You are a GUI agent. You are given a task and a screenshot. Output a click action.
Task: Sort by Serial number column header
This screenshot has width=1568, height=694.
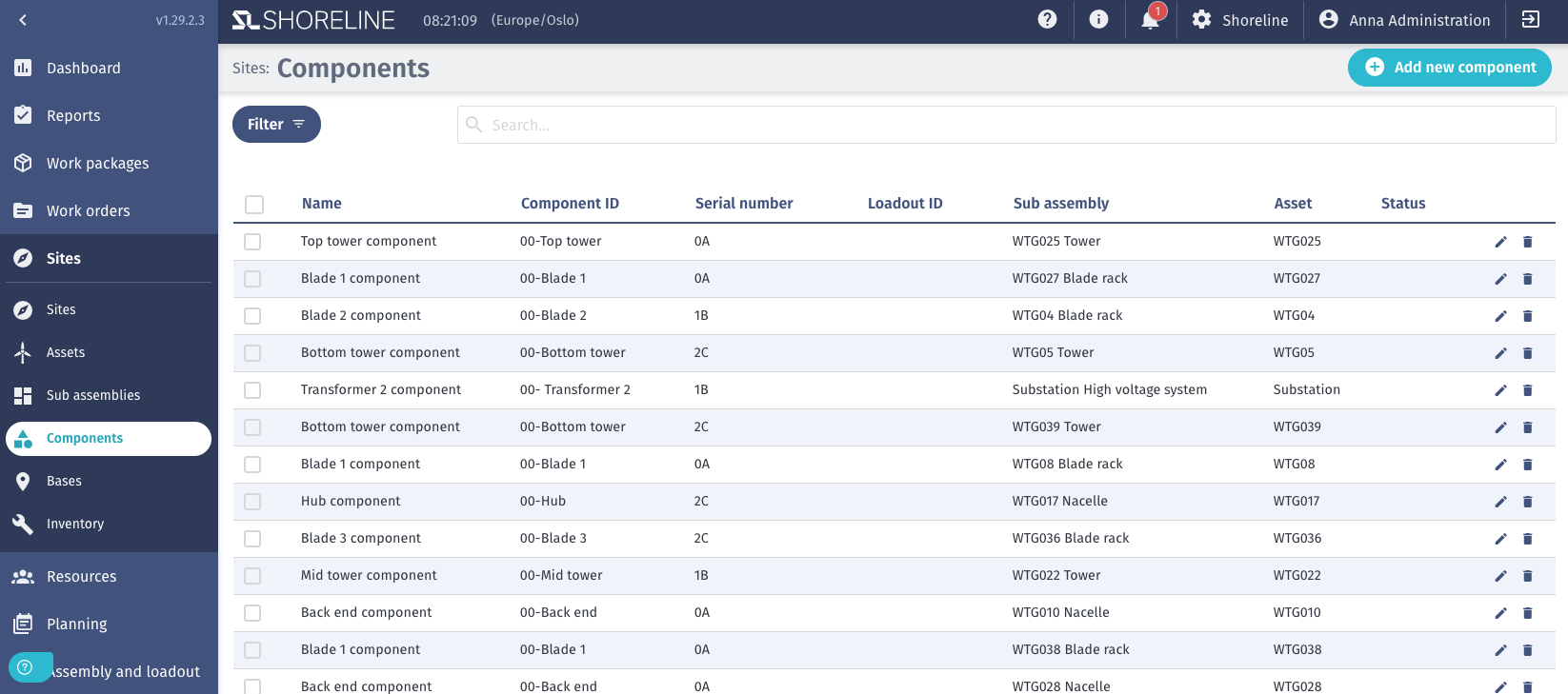pyautogui.click(x=744, y=204)
